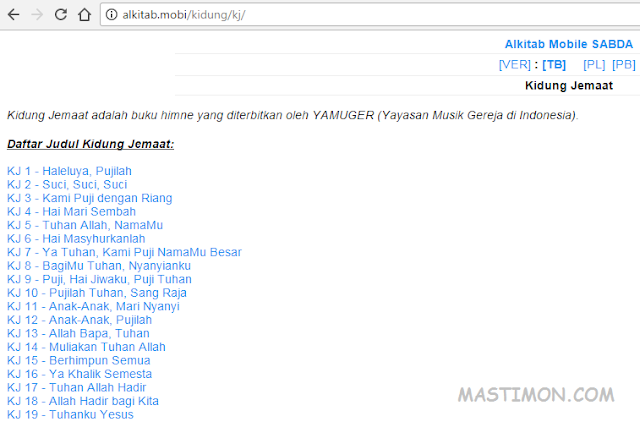The height and width of the screenshot is (422, 640).
Task: Open KJ 12 - Anak-Anak, Pujilah
Action: coord(79,320)
